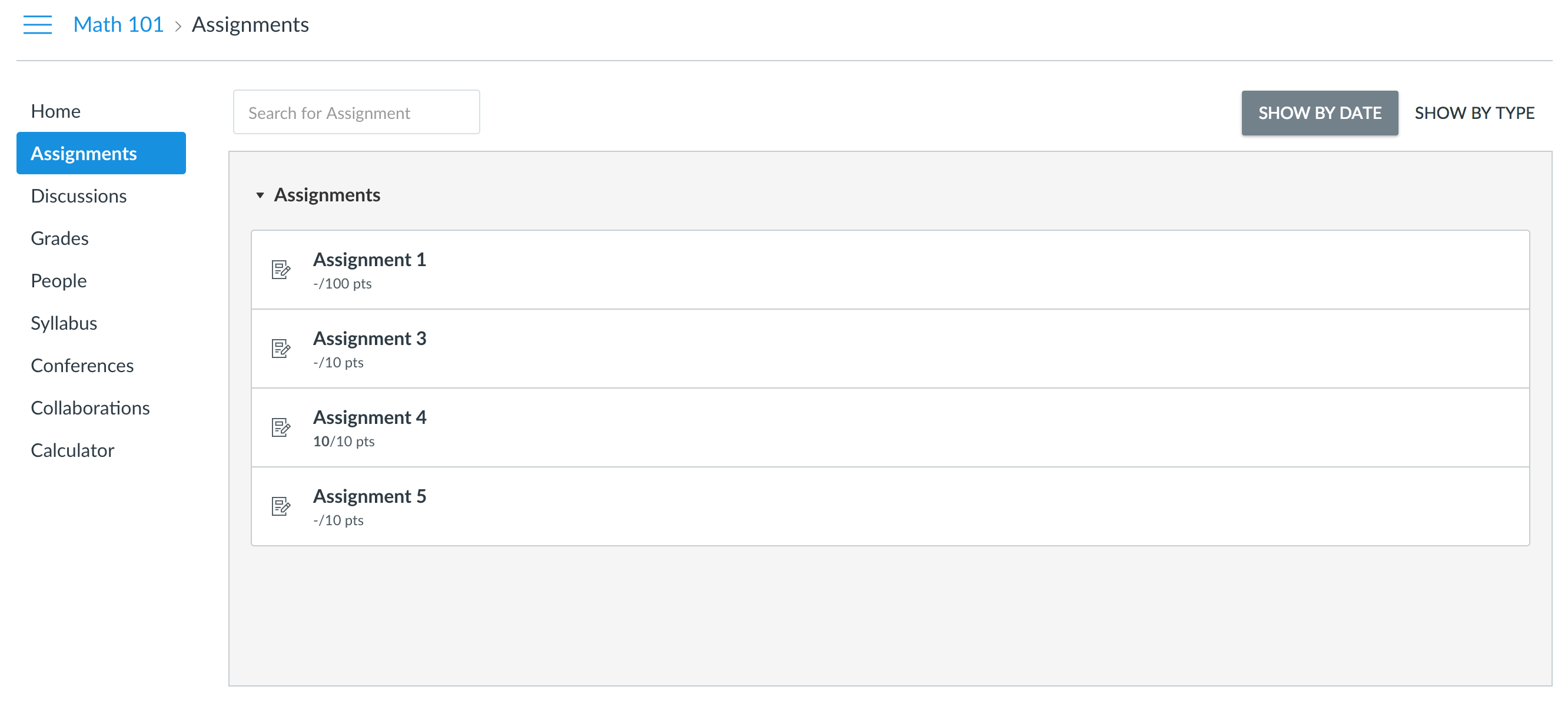Open Assignment 4 title link
The width and height of the screenshot is (1568, 703).
click(370, 417)
